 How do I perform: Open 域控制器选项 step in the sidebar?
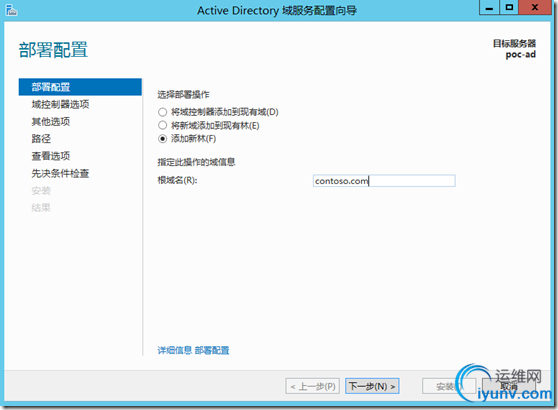(60, 104)
